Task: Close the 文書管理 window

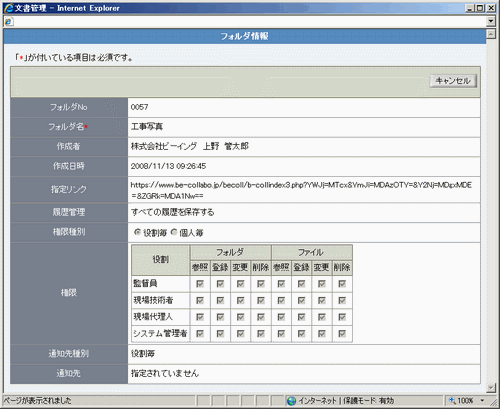Action: pos(491,8)
